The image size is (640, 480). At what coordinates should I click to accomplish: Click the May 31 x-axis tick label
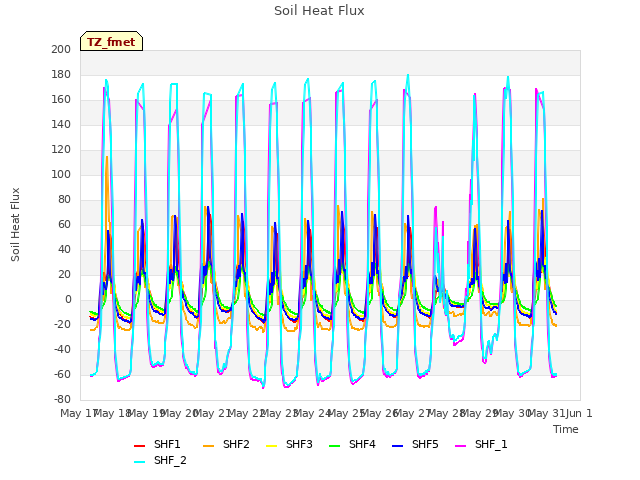[x=546, y=413]
